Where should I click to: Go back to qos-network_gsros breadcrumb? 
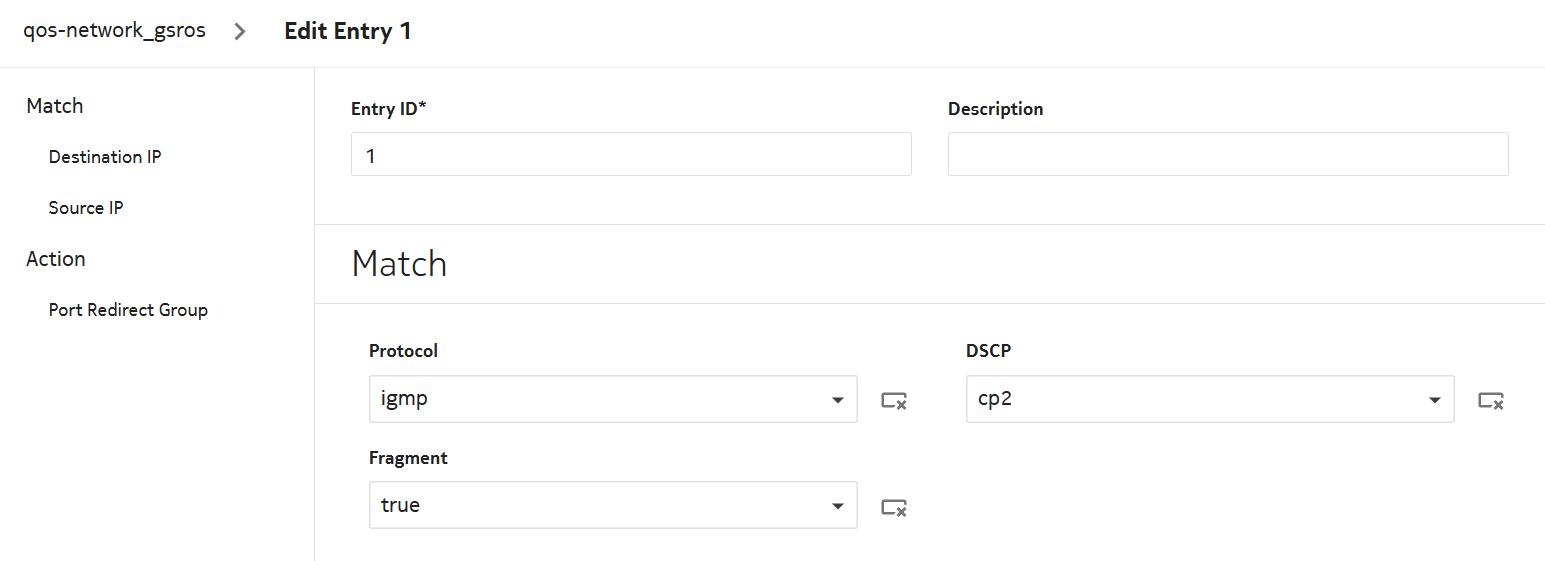(x=115, y=30)
